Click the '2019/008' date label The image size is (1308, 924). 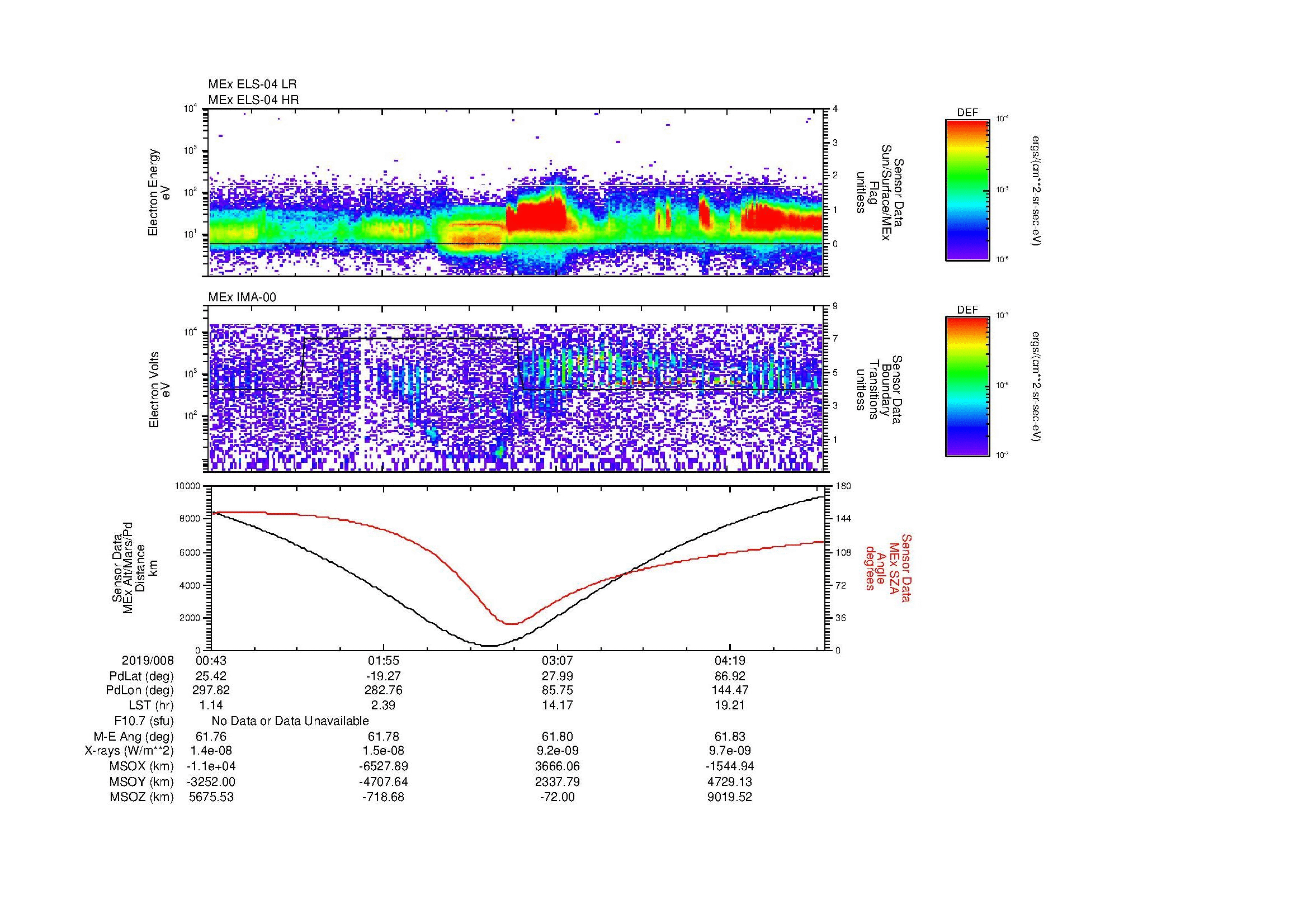148,660
